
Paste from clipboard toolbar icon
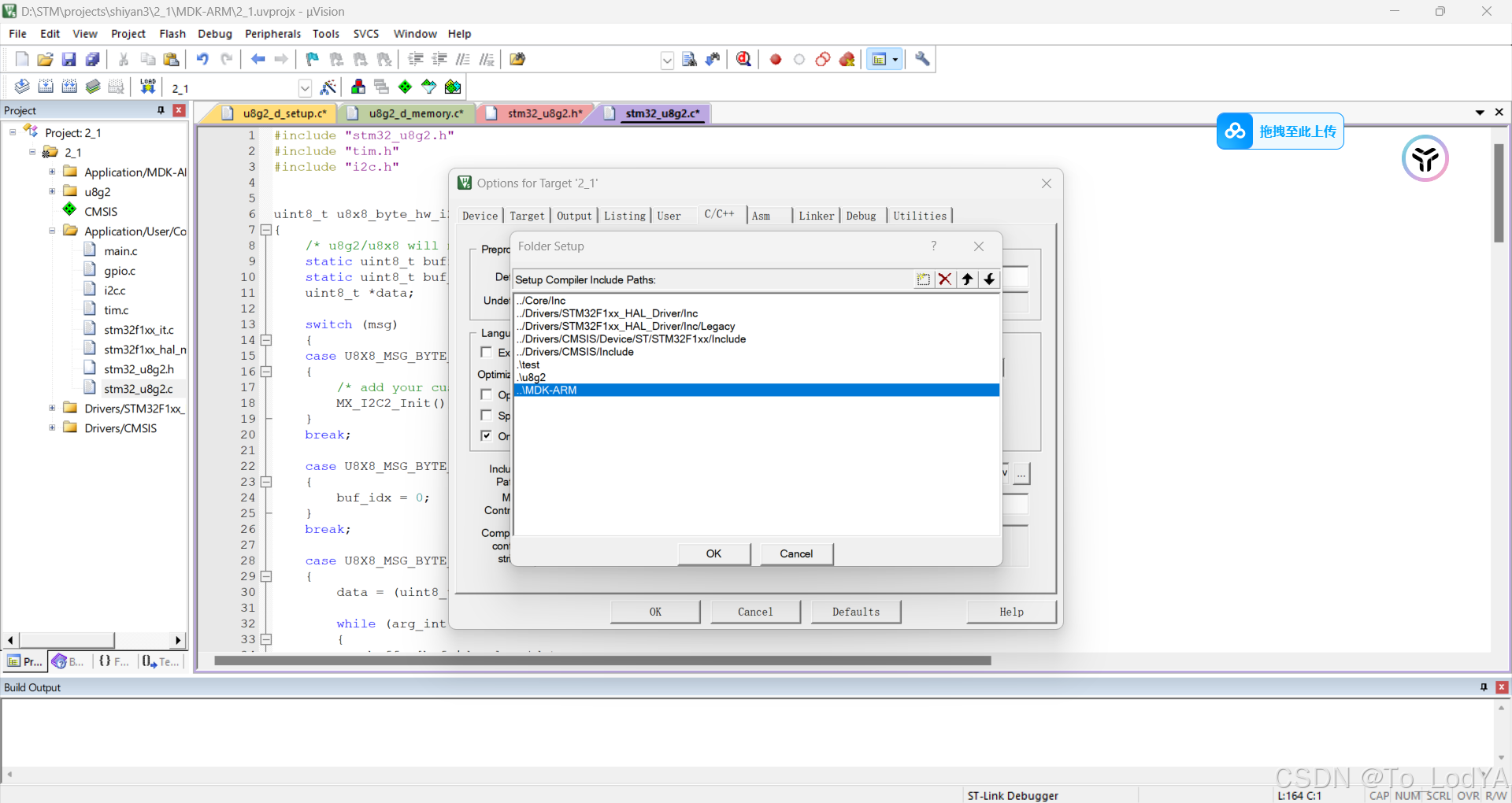pyautogui.click(x=171, y=59)
